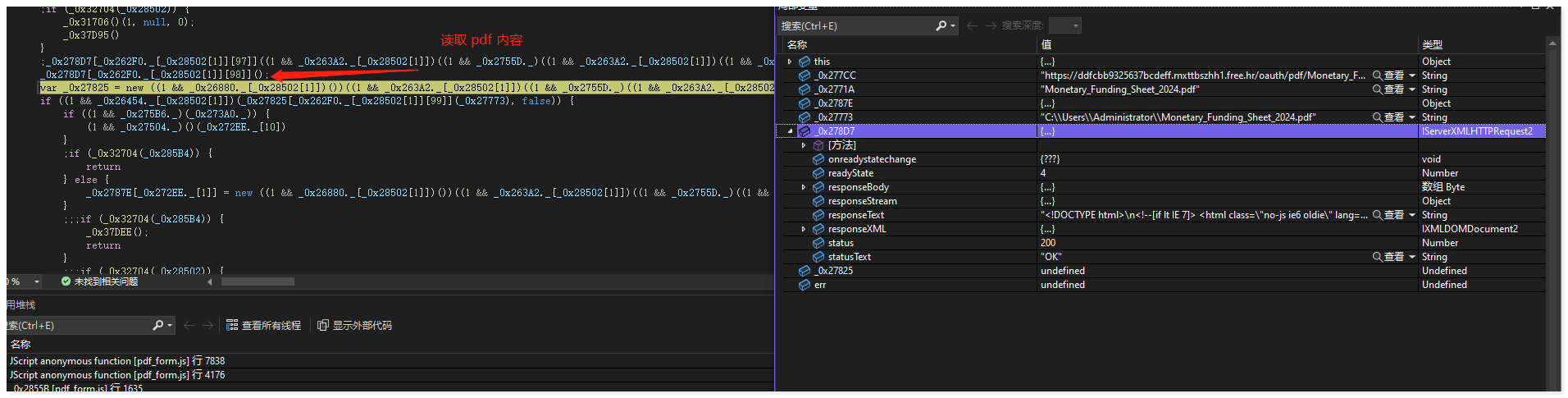This screenshot has width=1568, height=398.
Task: Click the green no-issues checkmark icon
Action: point(66,281)
